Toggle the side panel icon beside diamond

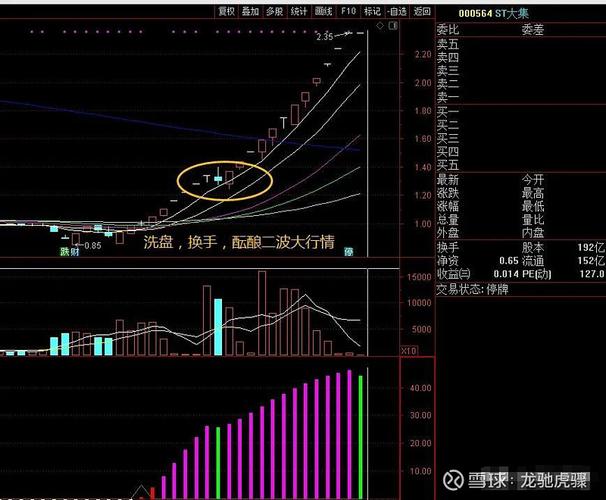pyautogui.click(x=393, y=26)
